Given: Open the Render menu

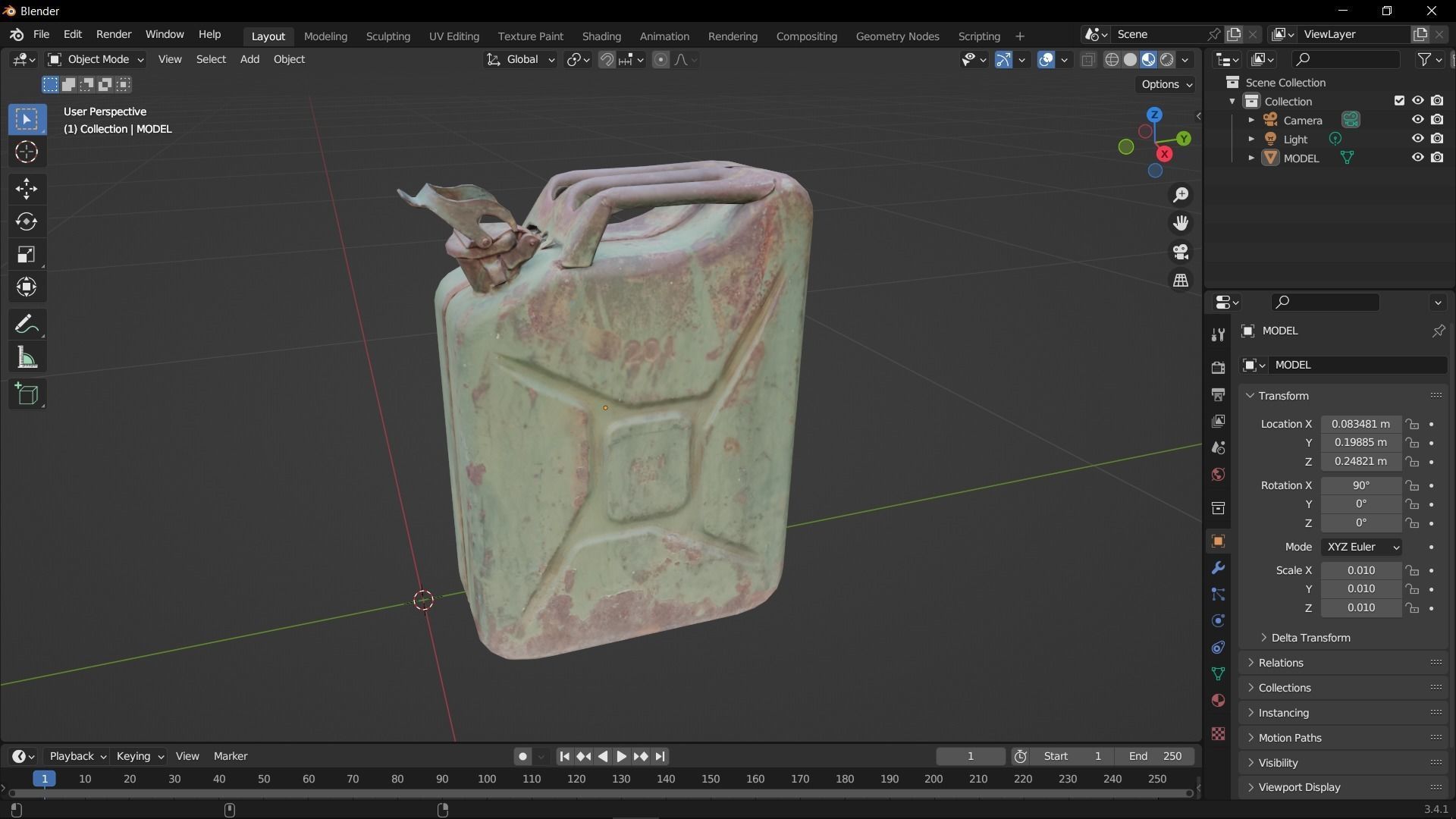Looking at the screenshot, I should tap(114, 34).
